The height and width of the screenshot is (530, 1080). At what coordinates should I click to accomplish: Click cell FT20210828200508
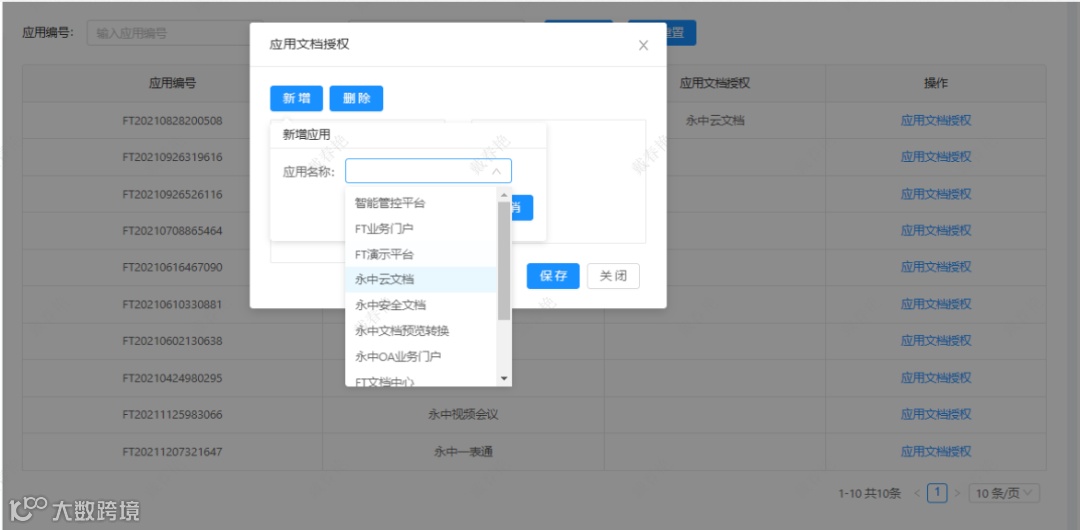click(x=172, y=121)
